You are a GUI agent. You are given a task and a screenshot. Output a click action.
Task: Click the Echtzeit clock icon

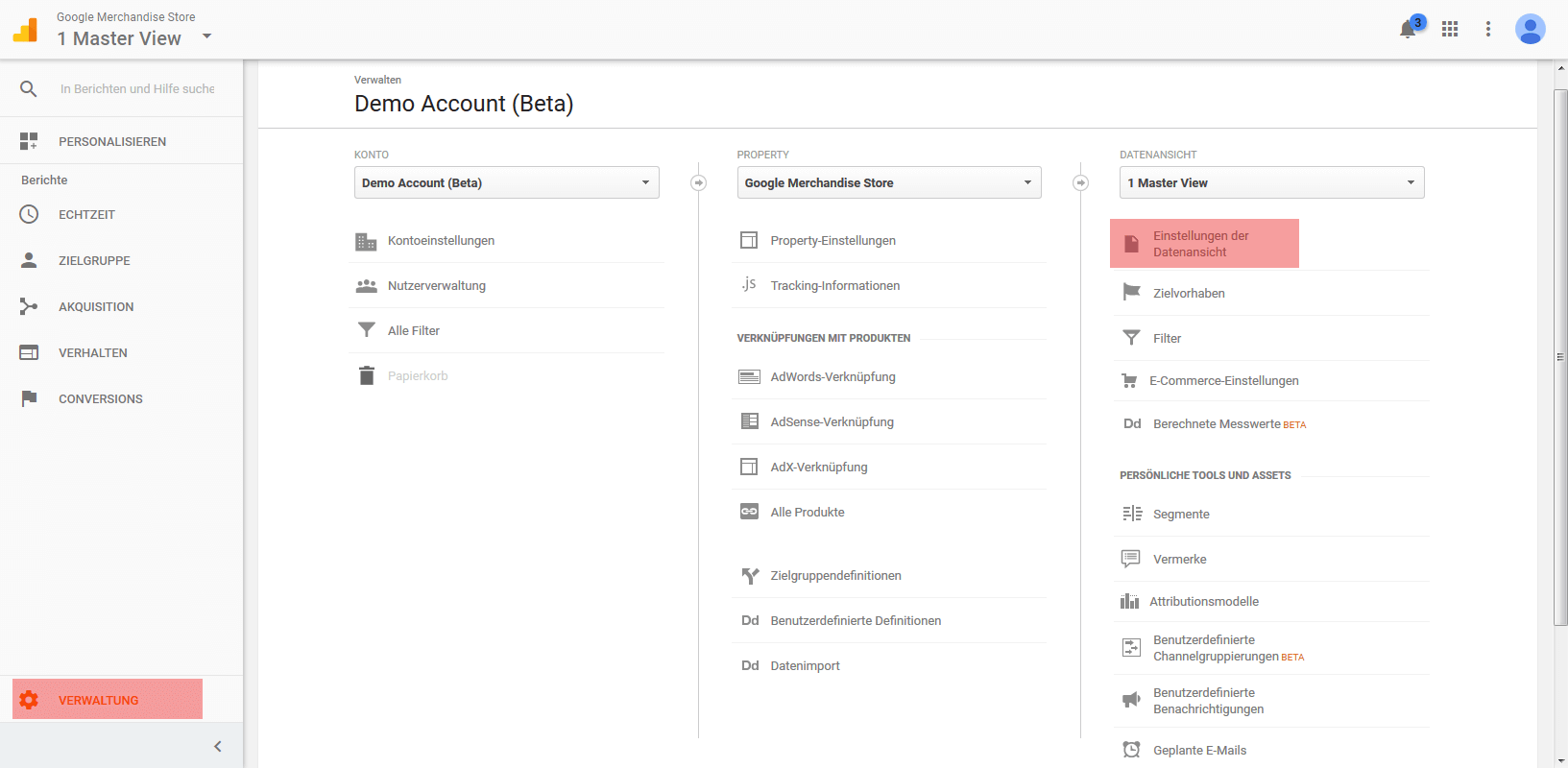[x=29, y=214]
